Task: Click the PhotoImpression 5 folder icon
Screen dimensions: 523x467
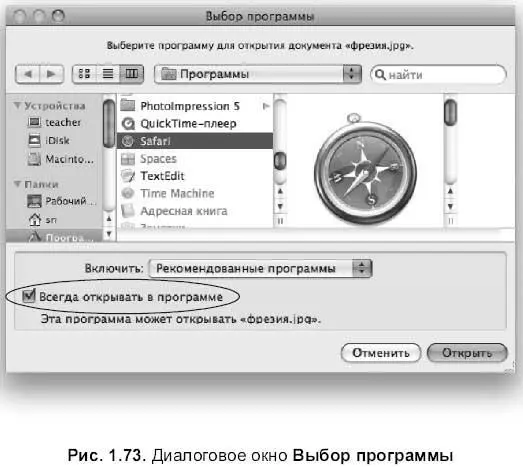Action: (x=127, y=106)
